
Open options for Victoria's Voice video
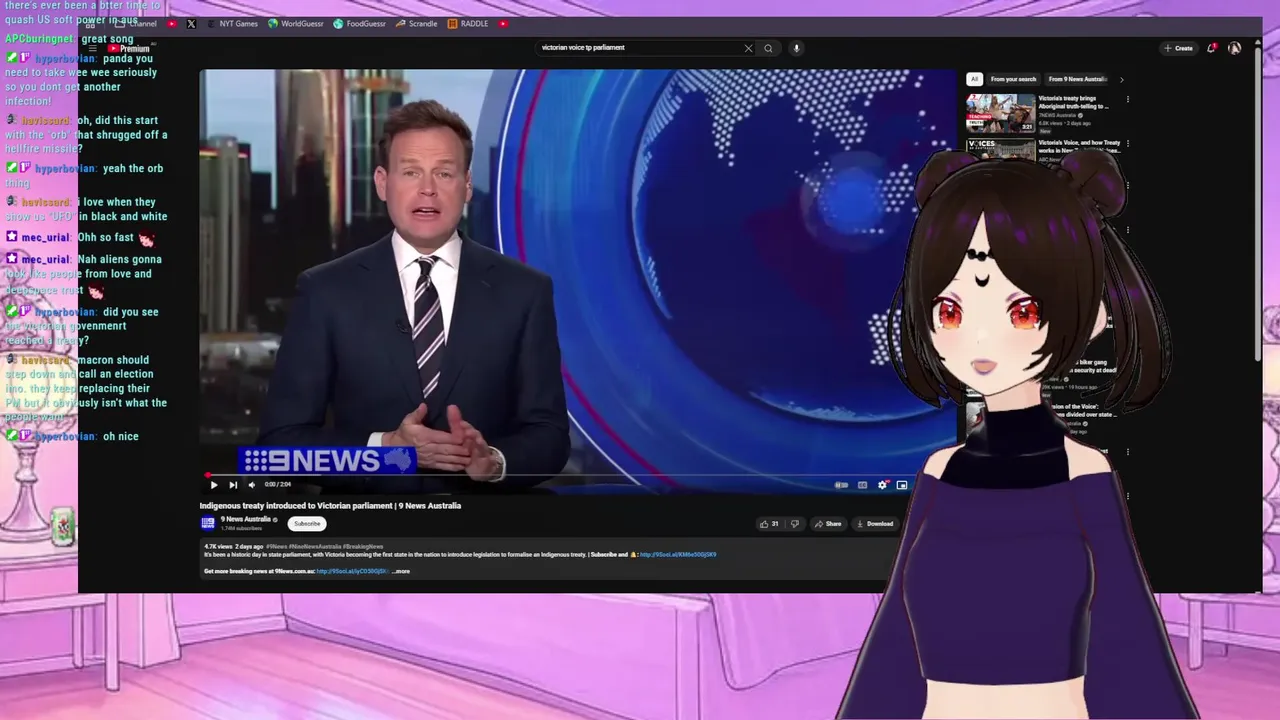(1128, 143)
